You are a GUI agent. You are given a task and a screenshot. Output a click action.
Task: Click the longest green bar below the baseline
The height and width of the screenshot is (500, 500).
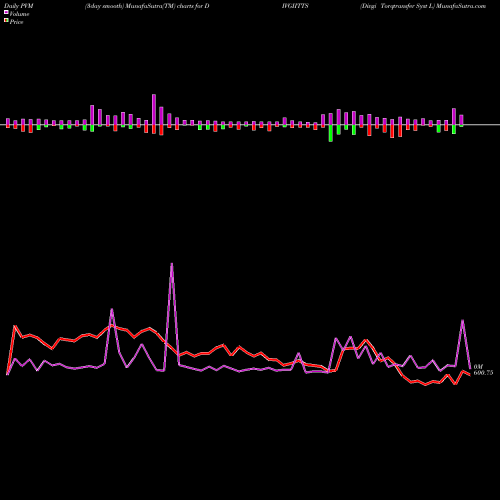[x=331, y=133]
